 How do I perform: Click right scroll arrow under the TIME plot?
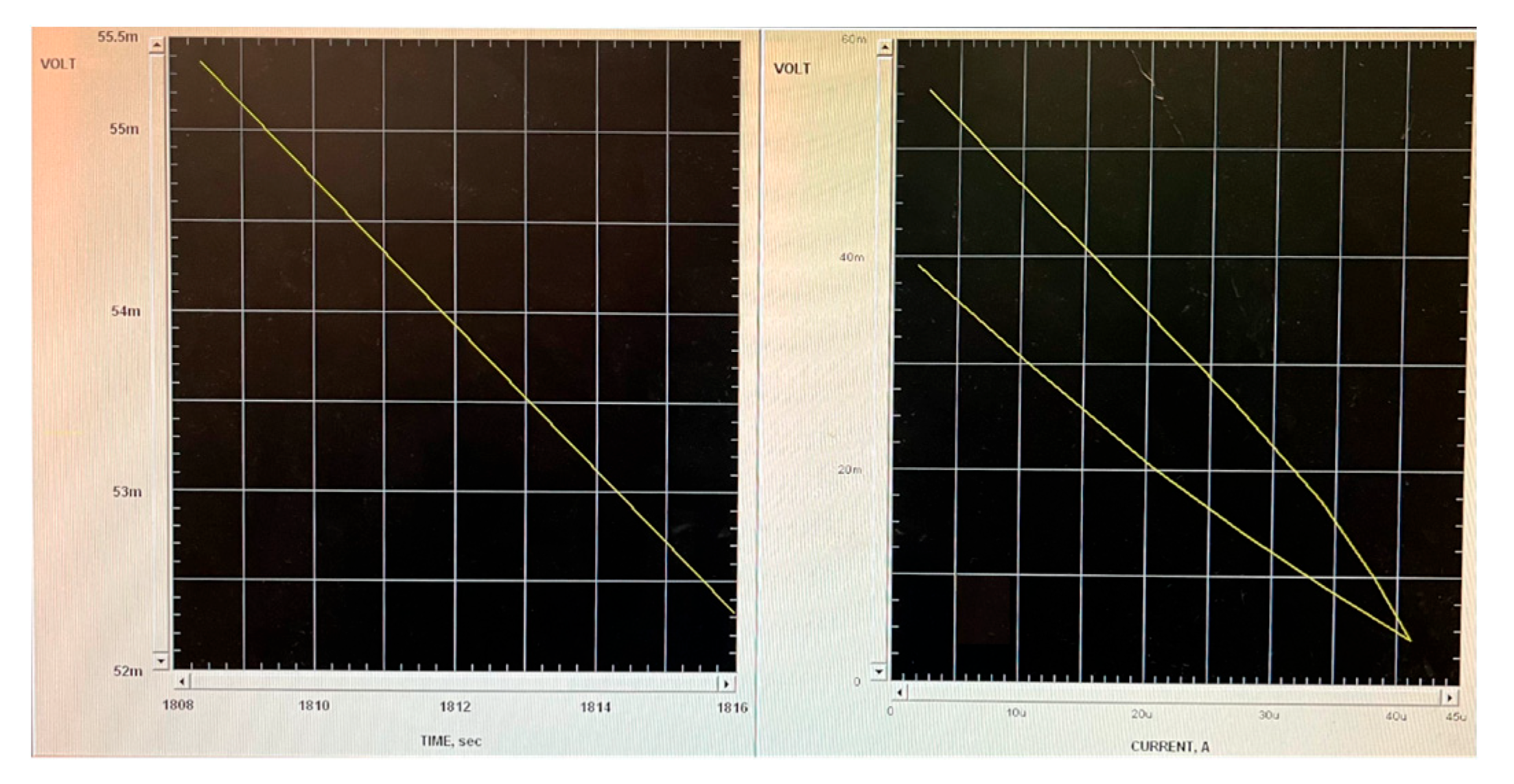click(725, 684)
